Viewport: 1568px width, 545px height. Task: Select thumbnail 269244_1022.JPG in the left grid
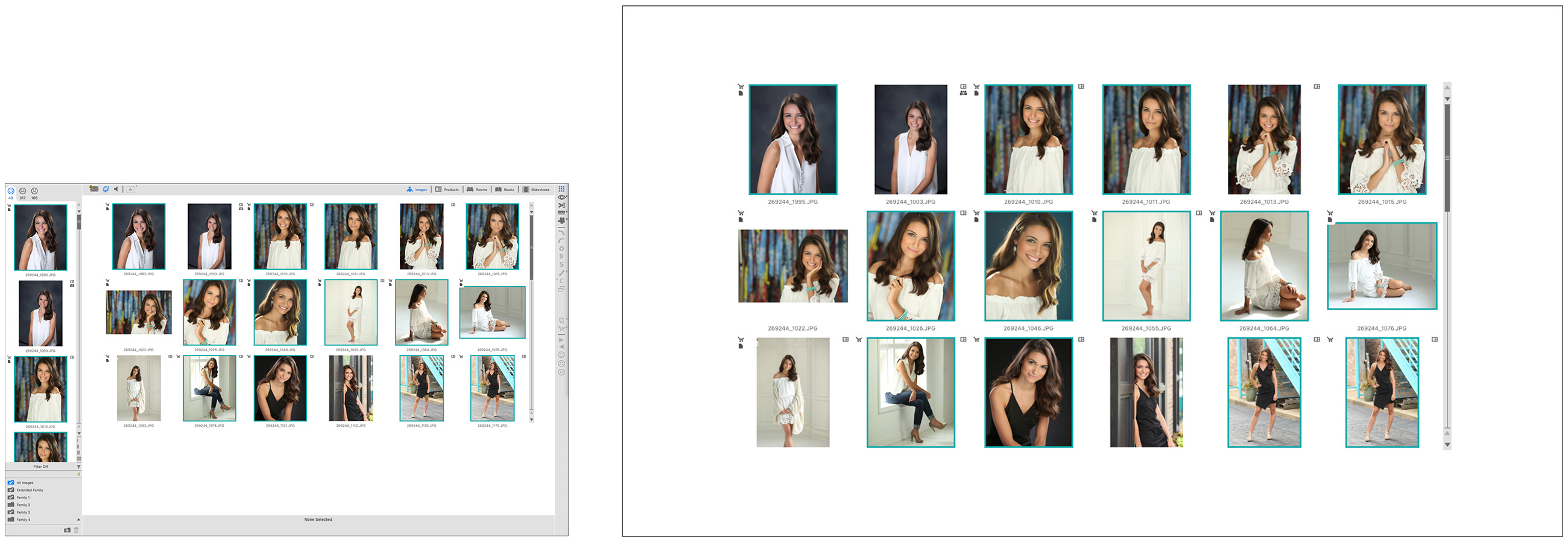click(x=139, y=313)
